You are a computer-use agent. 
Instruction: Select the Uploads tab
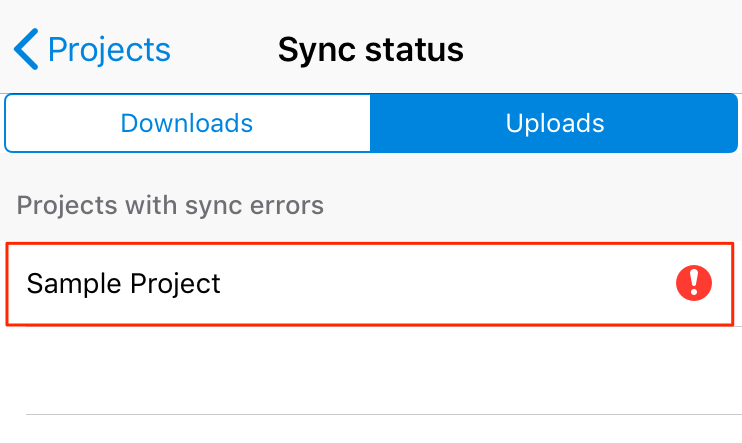tap(554, 123)
